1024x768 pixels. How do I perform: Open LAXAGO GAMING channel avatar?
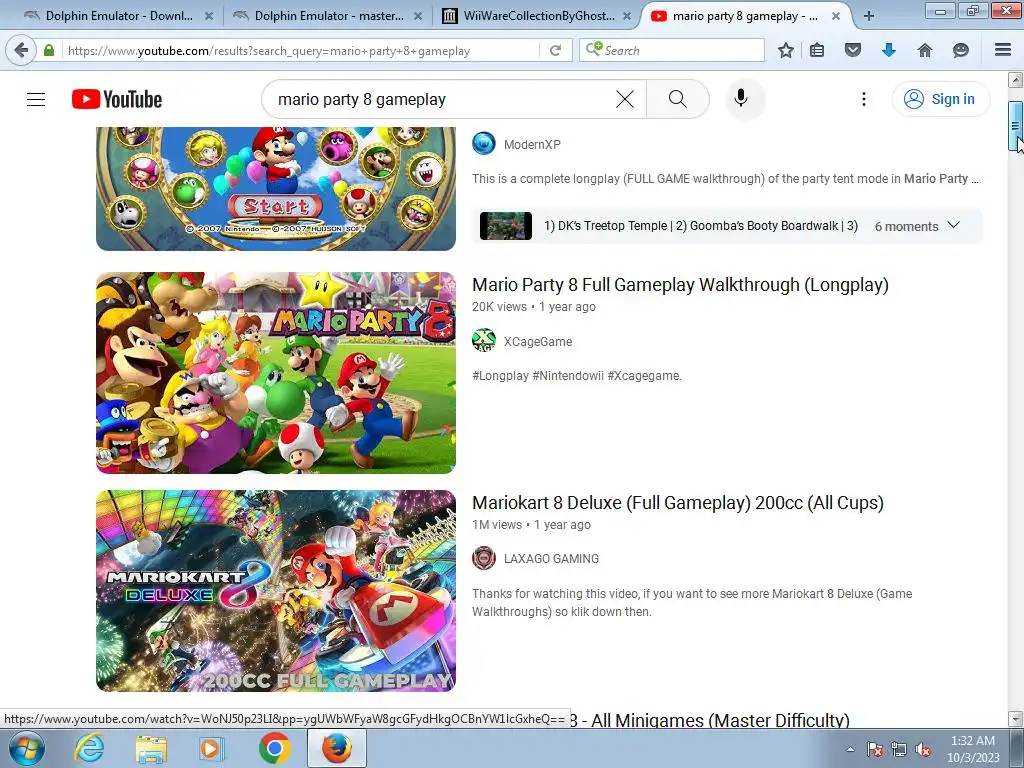484,558
